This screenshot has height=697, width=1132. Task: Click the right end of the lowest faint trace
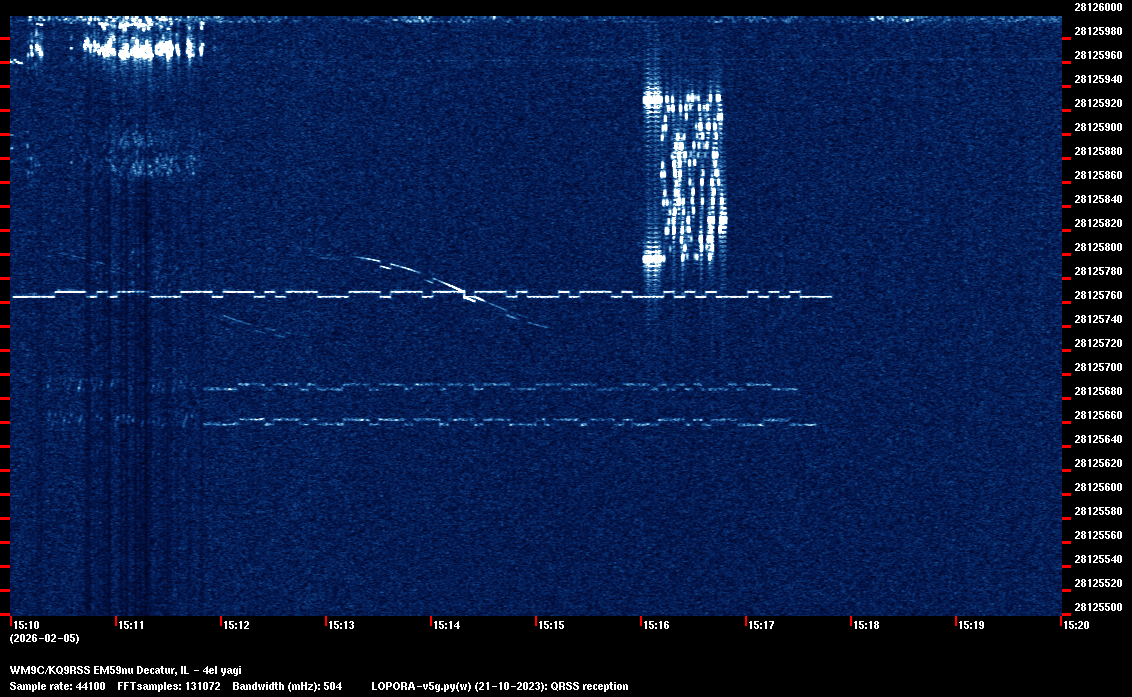814,425
